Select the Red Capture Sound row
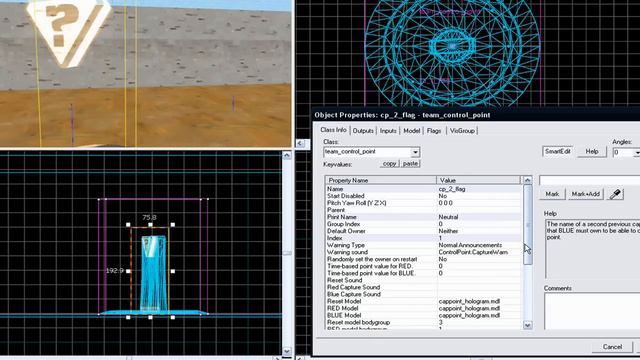 (x=423, y=287)
